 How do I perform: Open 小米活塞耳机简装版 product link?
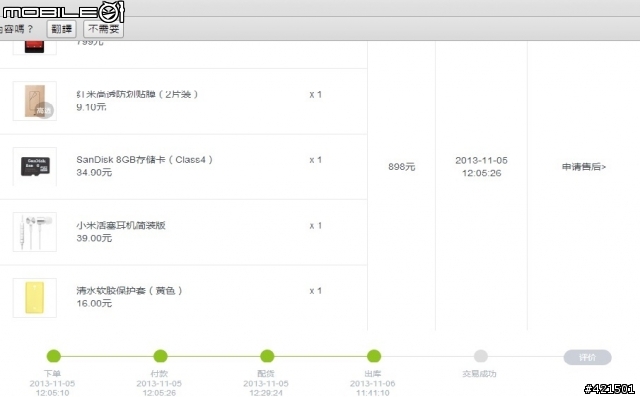point(121,225)
